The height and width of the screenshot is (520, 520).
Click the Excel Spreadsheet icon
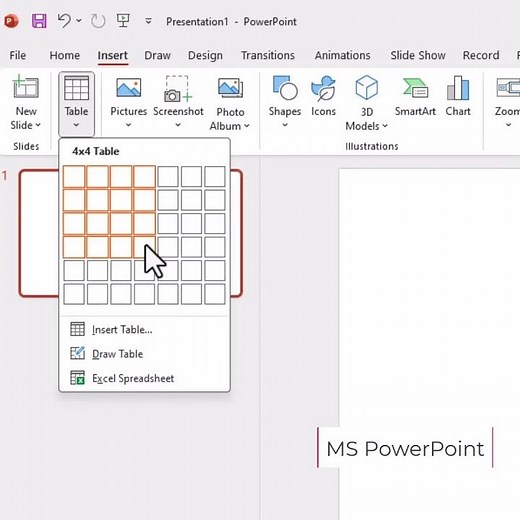pyautogui.click(x=77, y=378)
